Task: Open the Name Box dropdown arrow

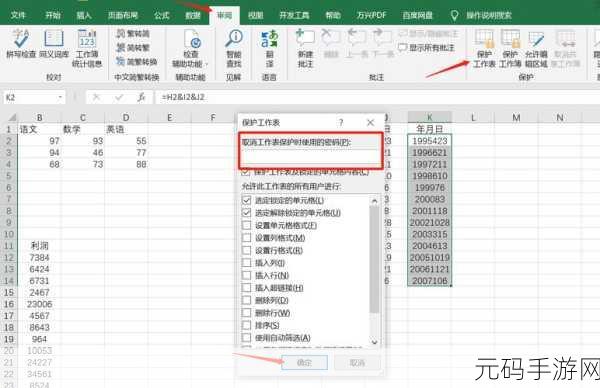Action: tap(60, 98)
